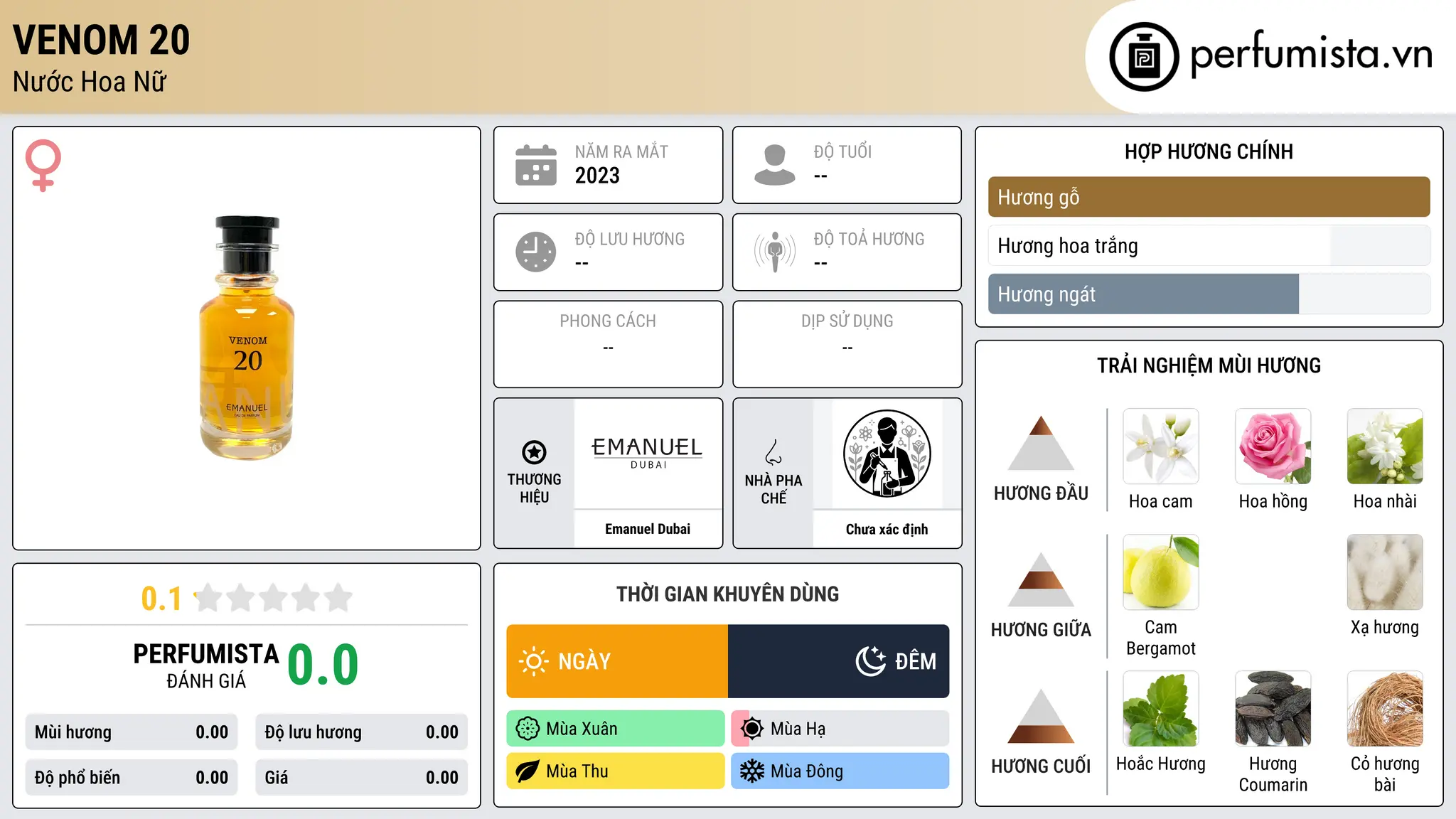1456x819 pixels.
Task: Click the Mùi hương 0.00 score row
Action: (x=132, y=732)
